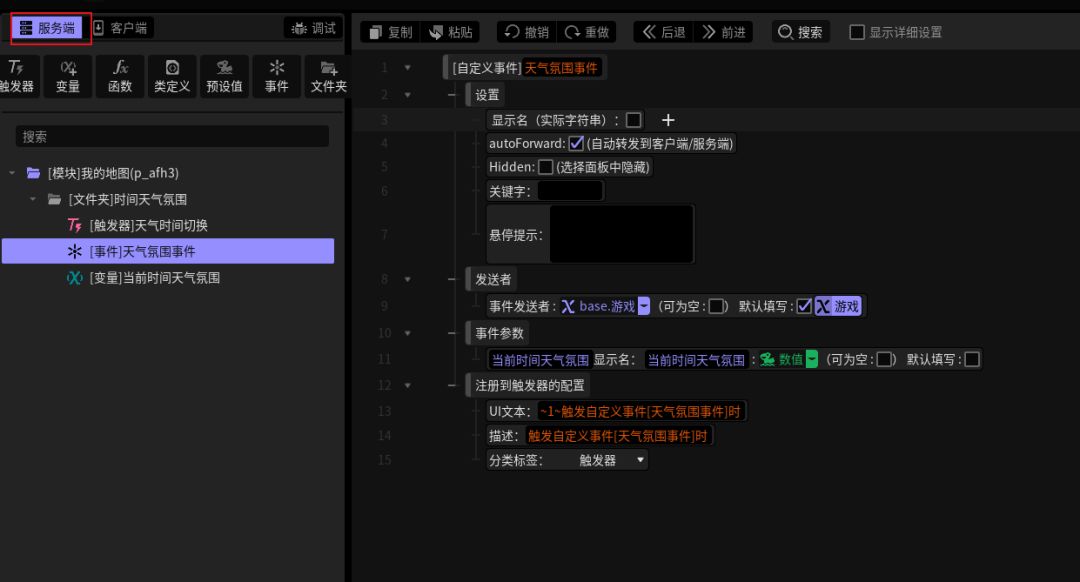The image size is (1080, 582).
Task: Focus the left panel 搜索 field
Action: click(172, 136)
